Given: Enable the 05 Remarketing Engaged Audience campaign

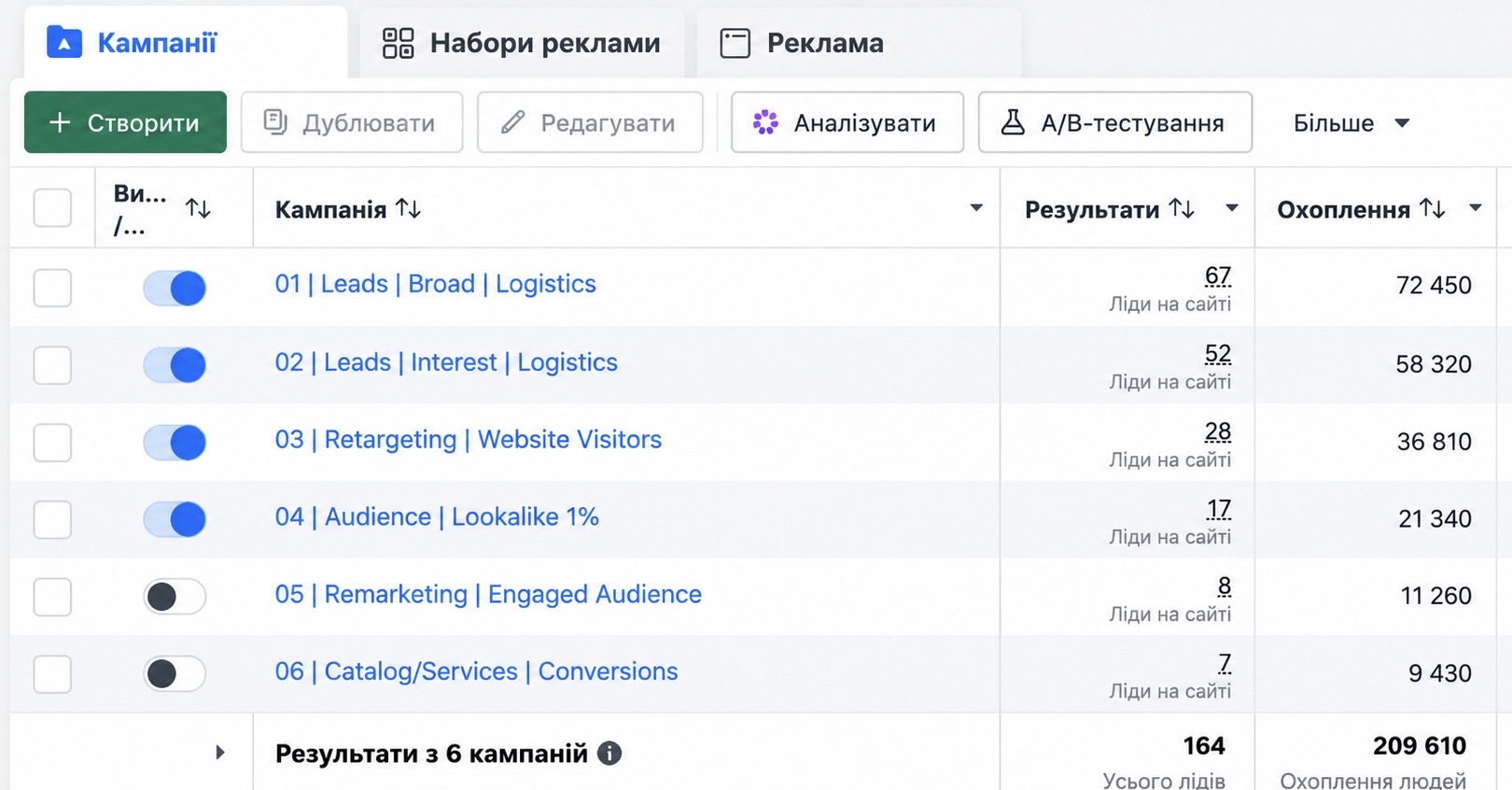Looking at the screenshot, I should pyautogui.click(x=175, y=596).
